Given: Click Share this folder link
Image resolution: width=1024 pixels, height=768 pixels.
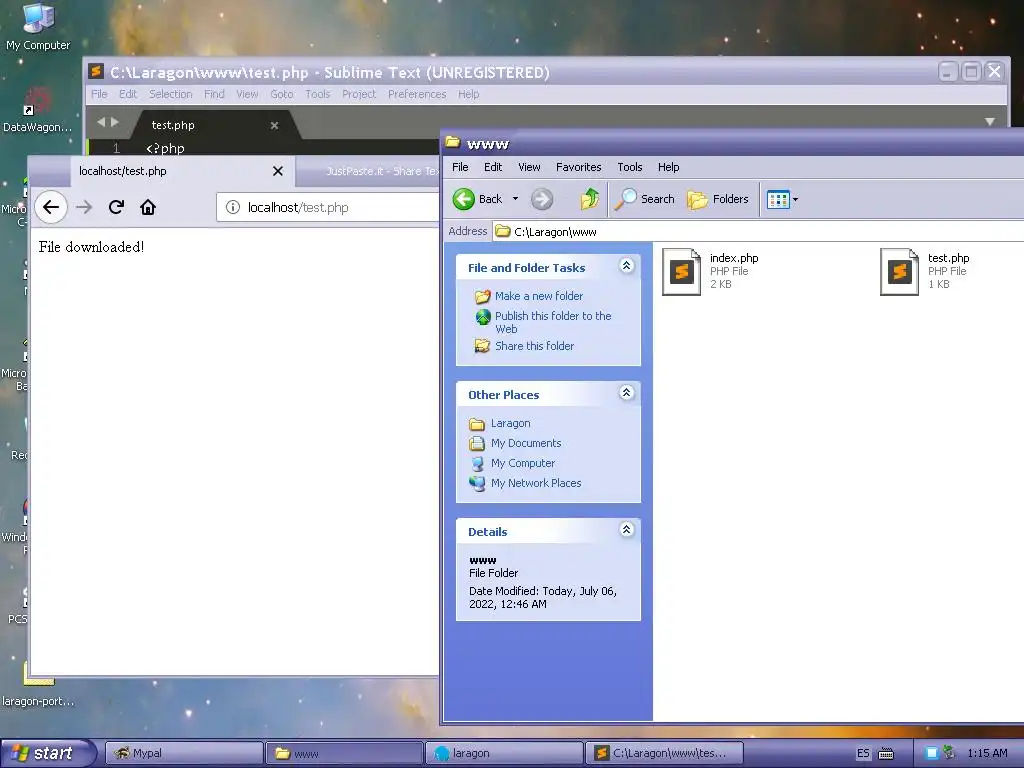Looking at the screenshot, I should coord(534,346).
